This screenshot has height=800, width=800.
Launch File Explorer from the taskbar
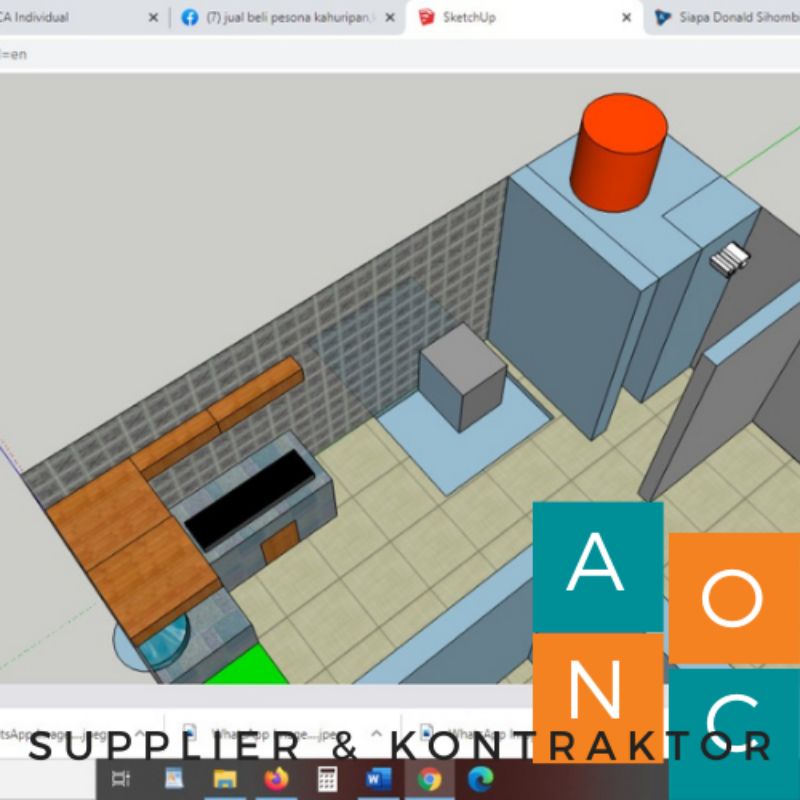(x=225, y=779)
